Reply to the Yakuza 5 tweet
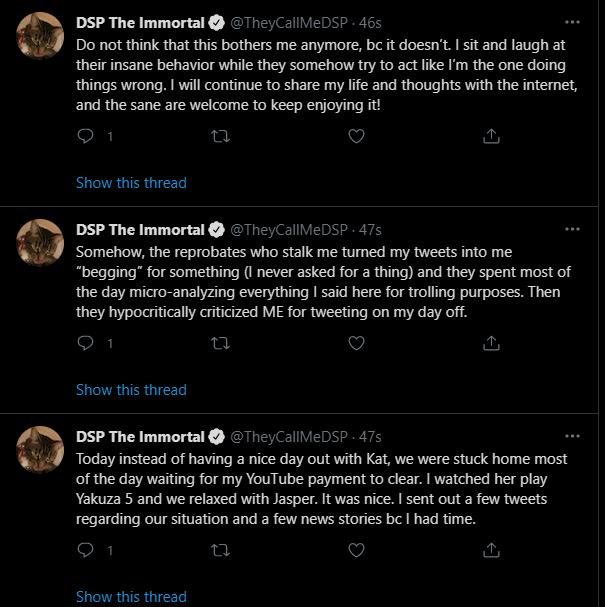 [85, 550]
